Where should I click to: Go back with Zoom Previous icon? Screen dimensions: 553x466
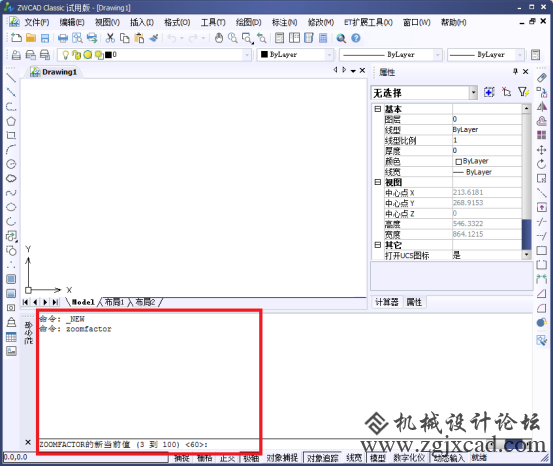click(x=261, y=38)
